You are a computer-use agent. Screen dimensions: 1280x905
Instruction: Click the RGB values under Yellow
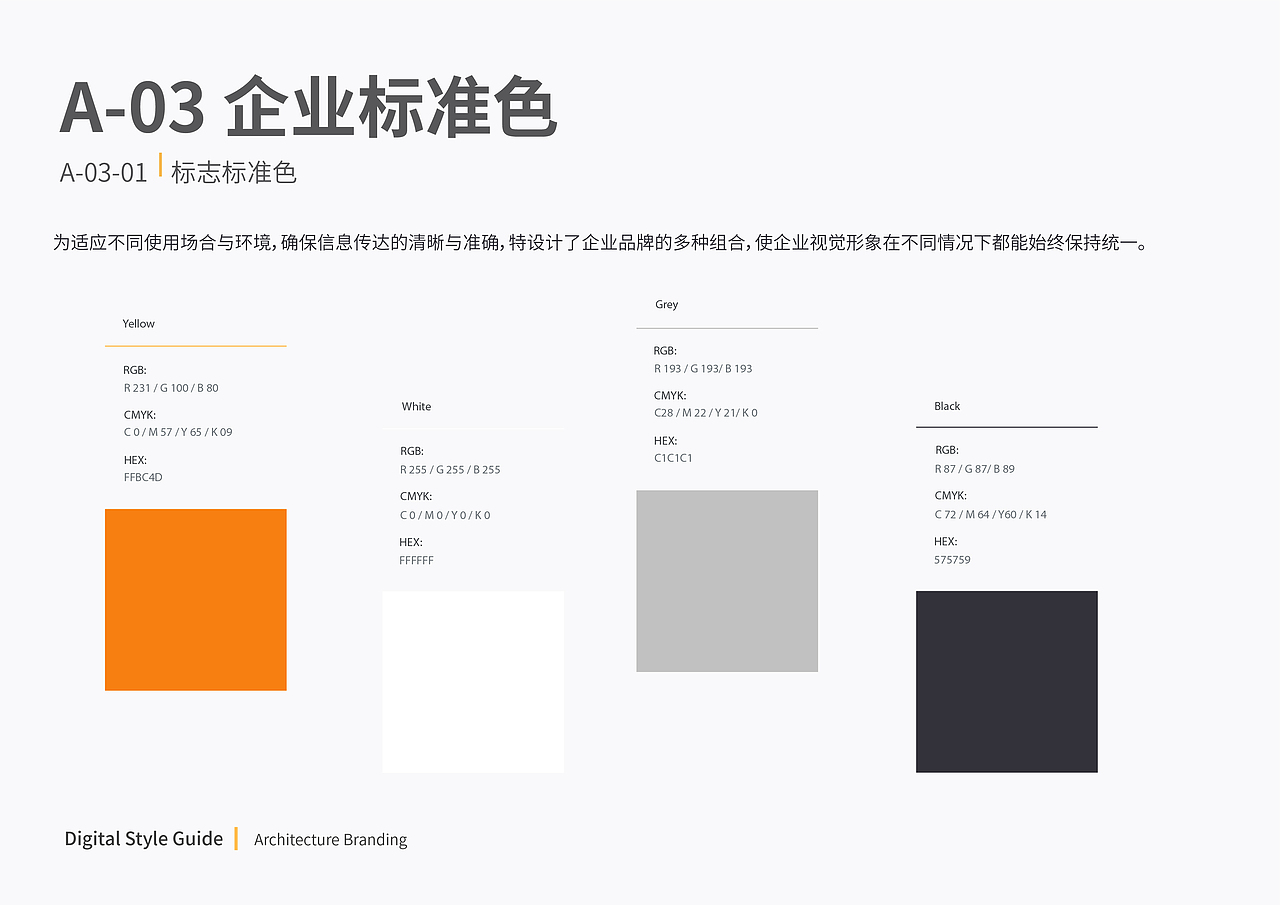(170, 387)
